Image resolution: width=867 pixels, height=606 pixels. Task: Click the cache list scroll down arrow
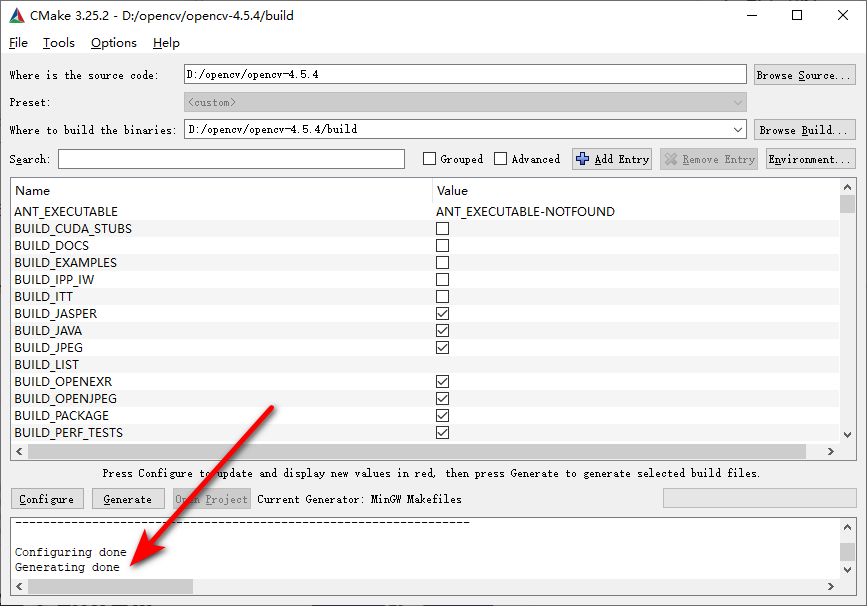(x=848, y=435)
